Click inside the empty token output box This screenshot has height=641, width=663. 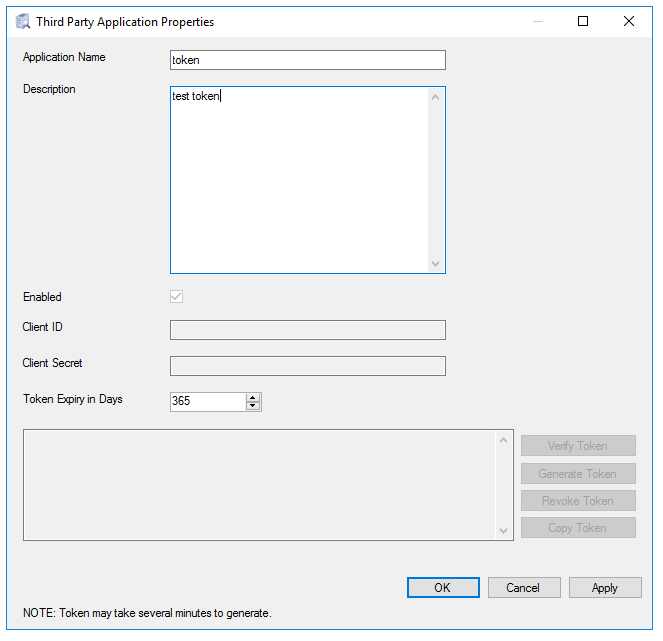[260, 485]
